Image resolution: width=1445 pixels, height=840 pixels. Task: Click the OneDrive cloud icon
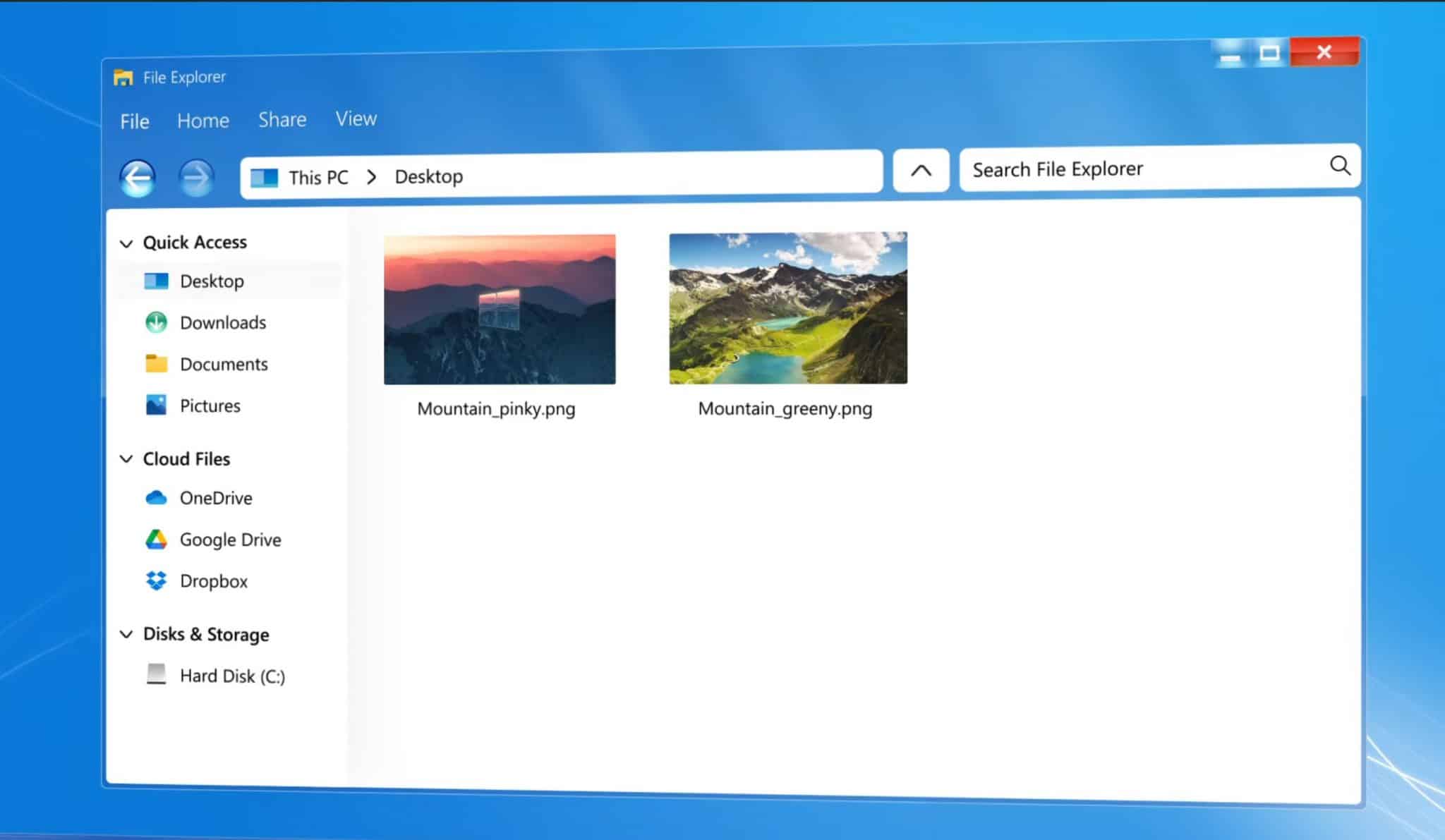click(156, 497)
